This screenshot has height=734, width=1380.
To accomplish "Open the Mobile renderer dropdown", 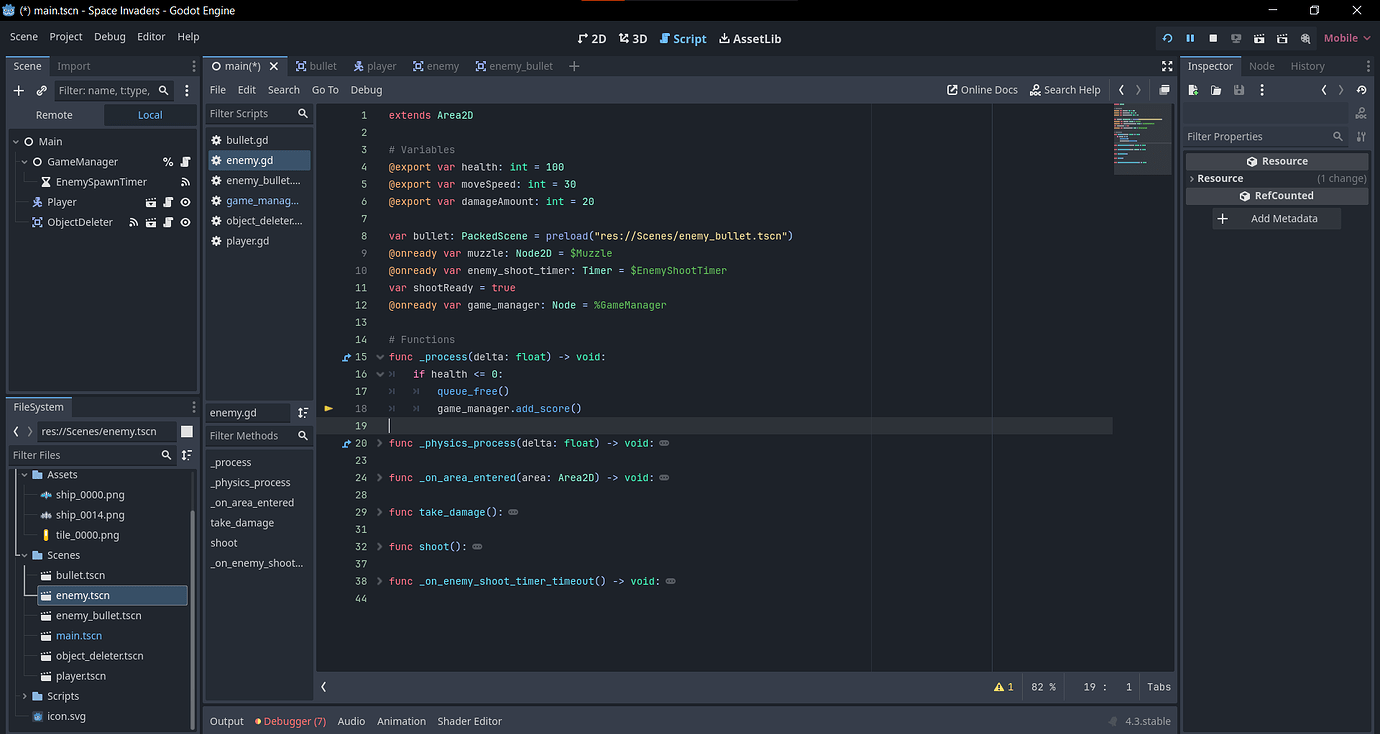I will click(x=1346, y=38).
